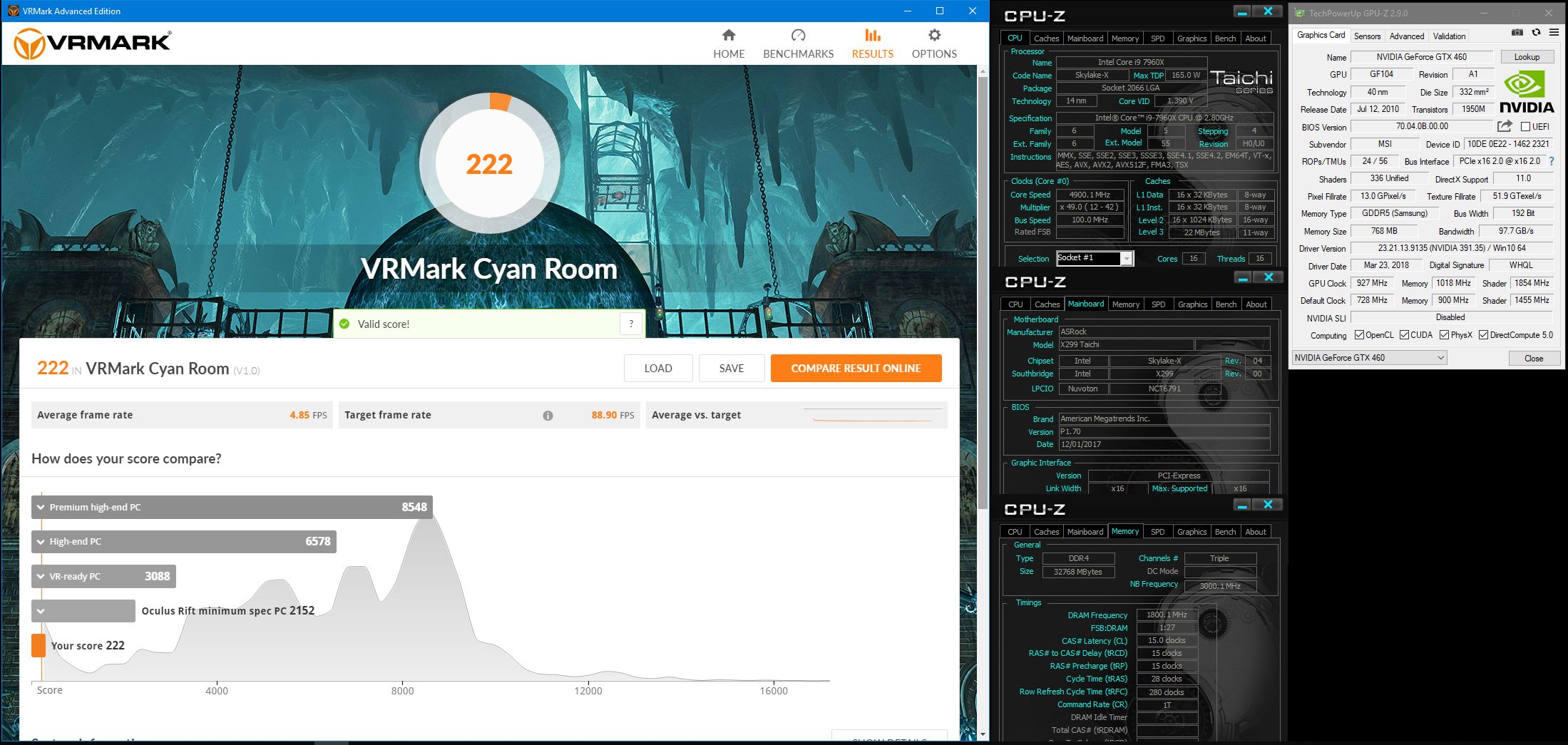The image size is (1568, 745).
Task: Open Bench tab in the CPU-Z processor window
Action: click(x=1225, y=38)
